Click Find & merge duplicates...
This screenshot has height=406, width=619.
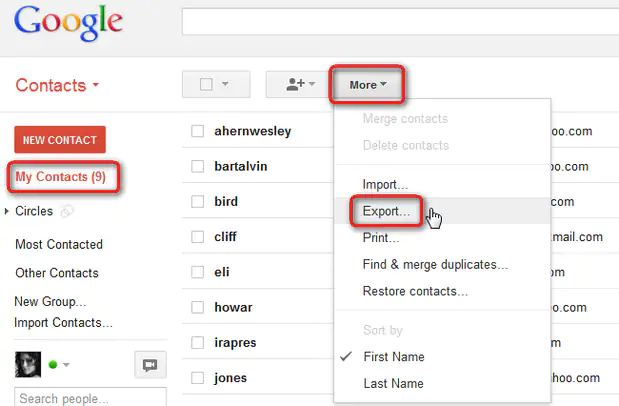tap(435, 265)
